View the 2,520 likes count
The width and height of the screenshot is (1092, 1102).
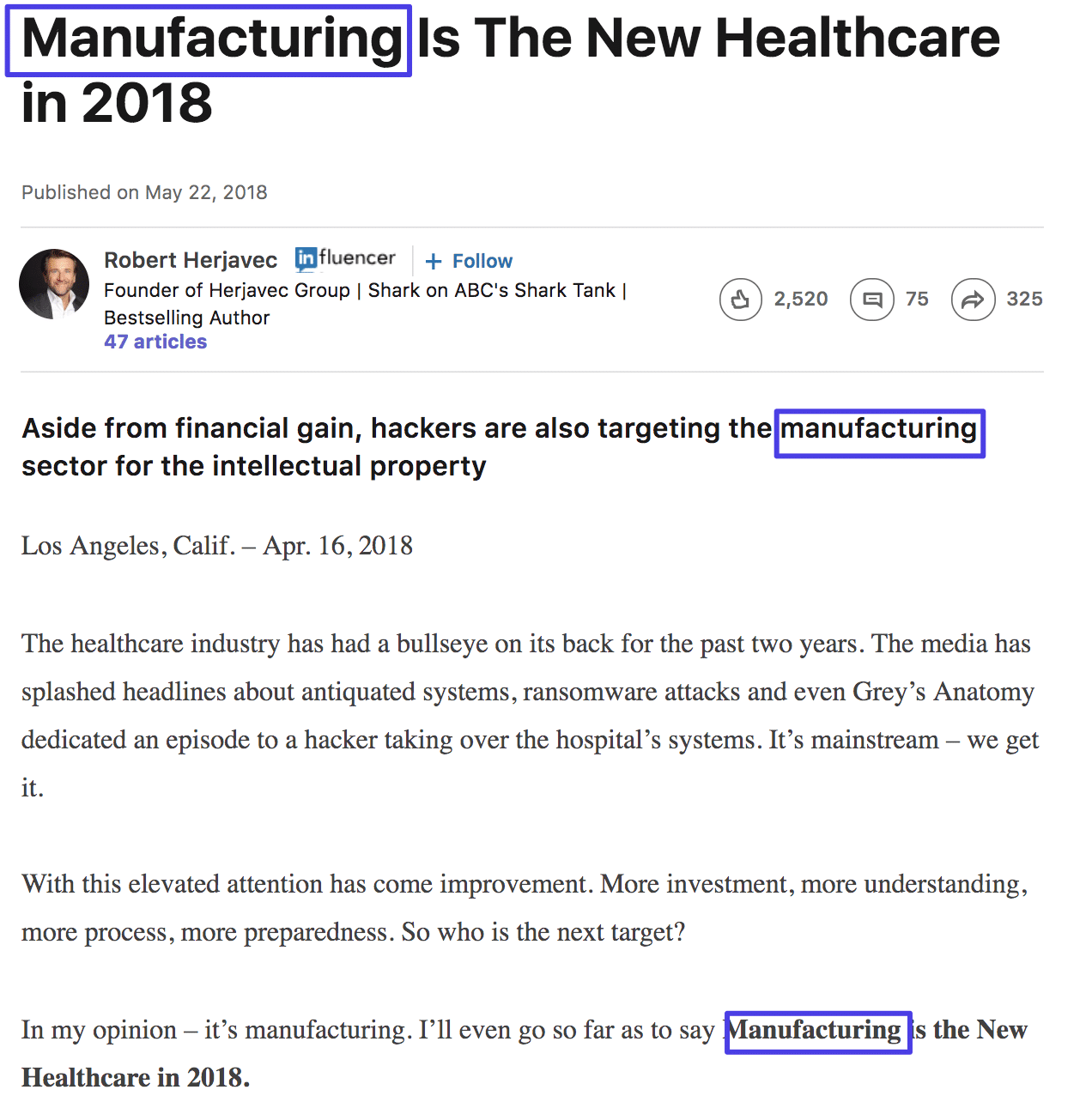800,300
